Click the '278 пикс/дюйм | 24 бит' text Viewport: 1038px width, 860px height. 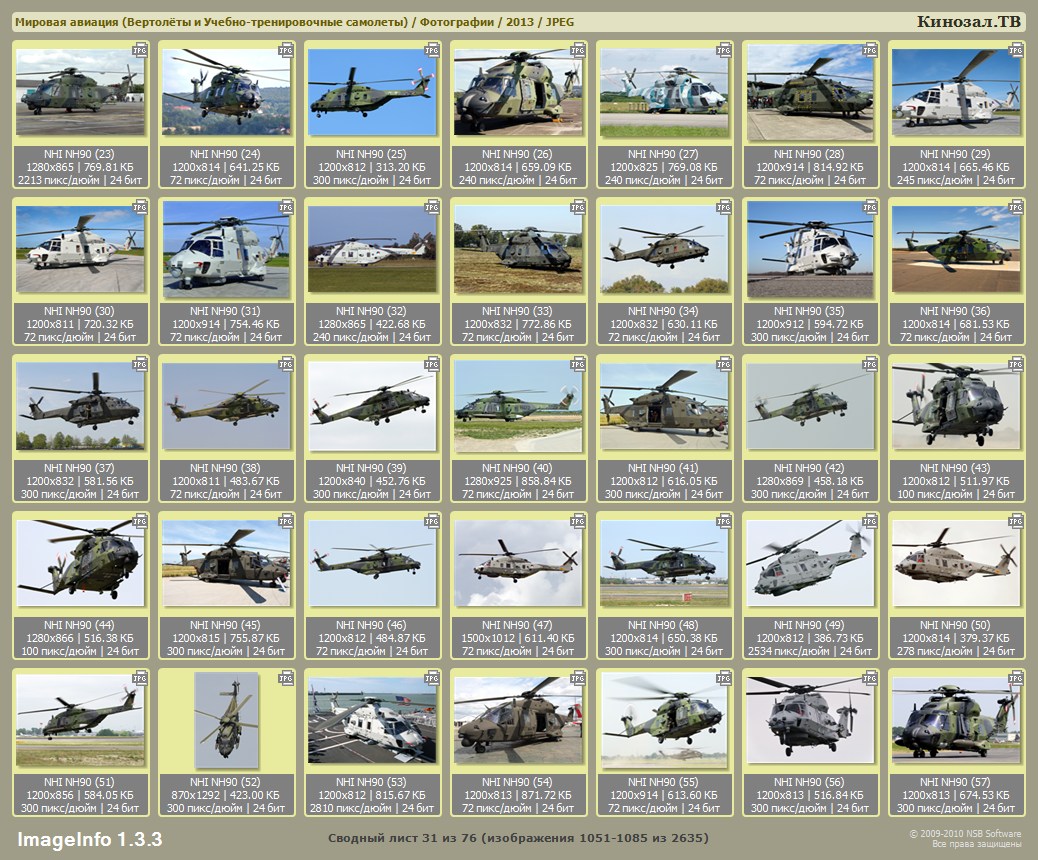(955, 651)
